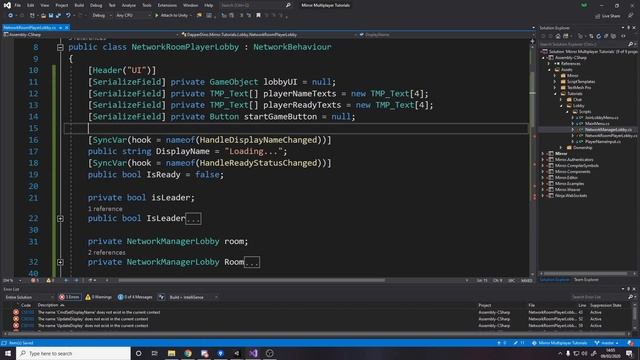Image resolution: width=640 pixels, height=360 pixels.
Task: Open Unity icon on Windows taskbar
Action: (x=237, y=353)
